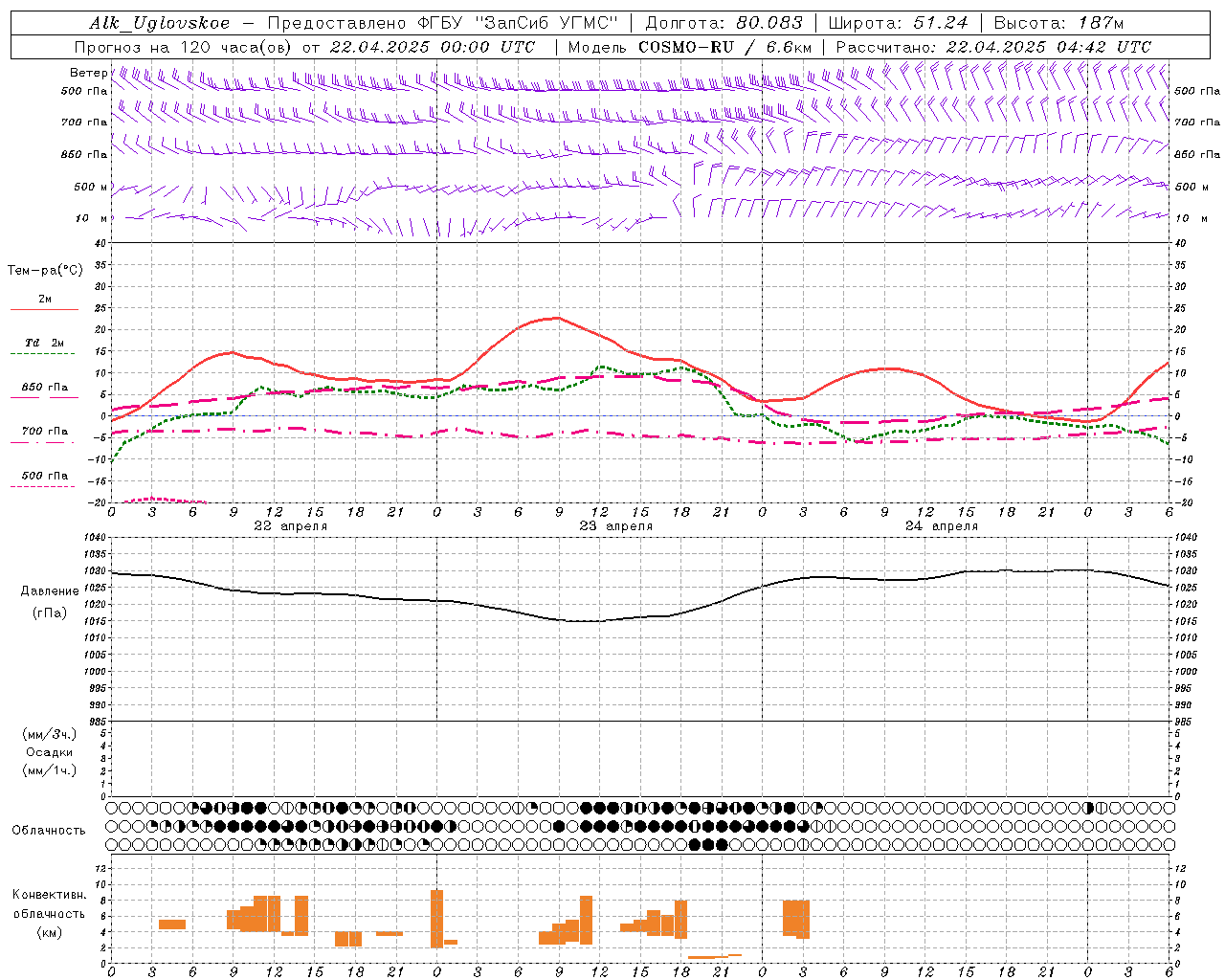Click the Облачность cloudiness label

pyautogui.click(x=49, y=831)
